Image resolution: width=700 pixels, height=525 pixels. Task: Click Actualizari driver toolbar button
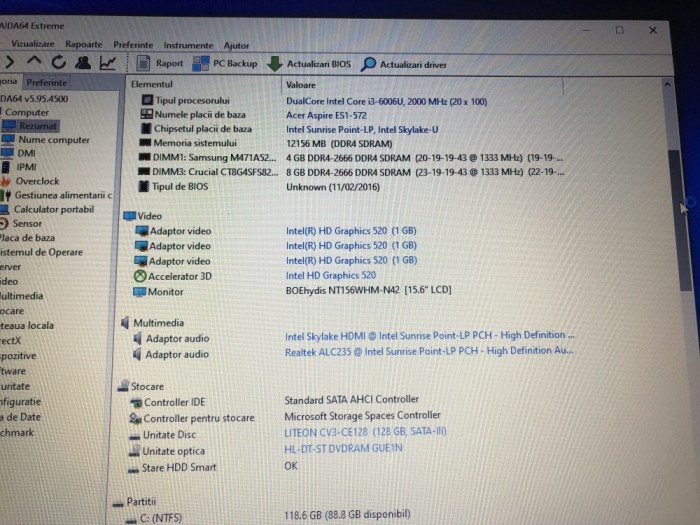coord(404,64)
